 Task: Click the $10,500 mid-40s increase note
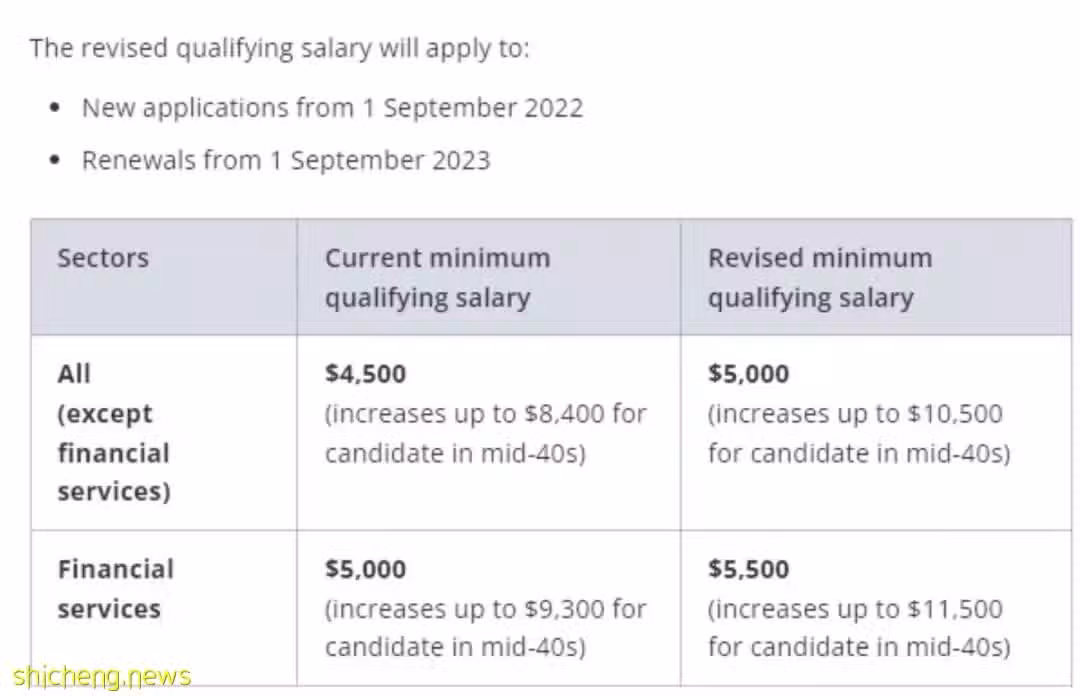click(859, 433)
